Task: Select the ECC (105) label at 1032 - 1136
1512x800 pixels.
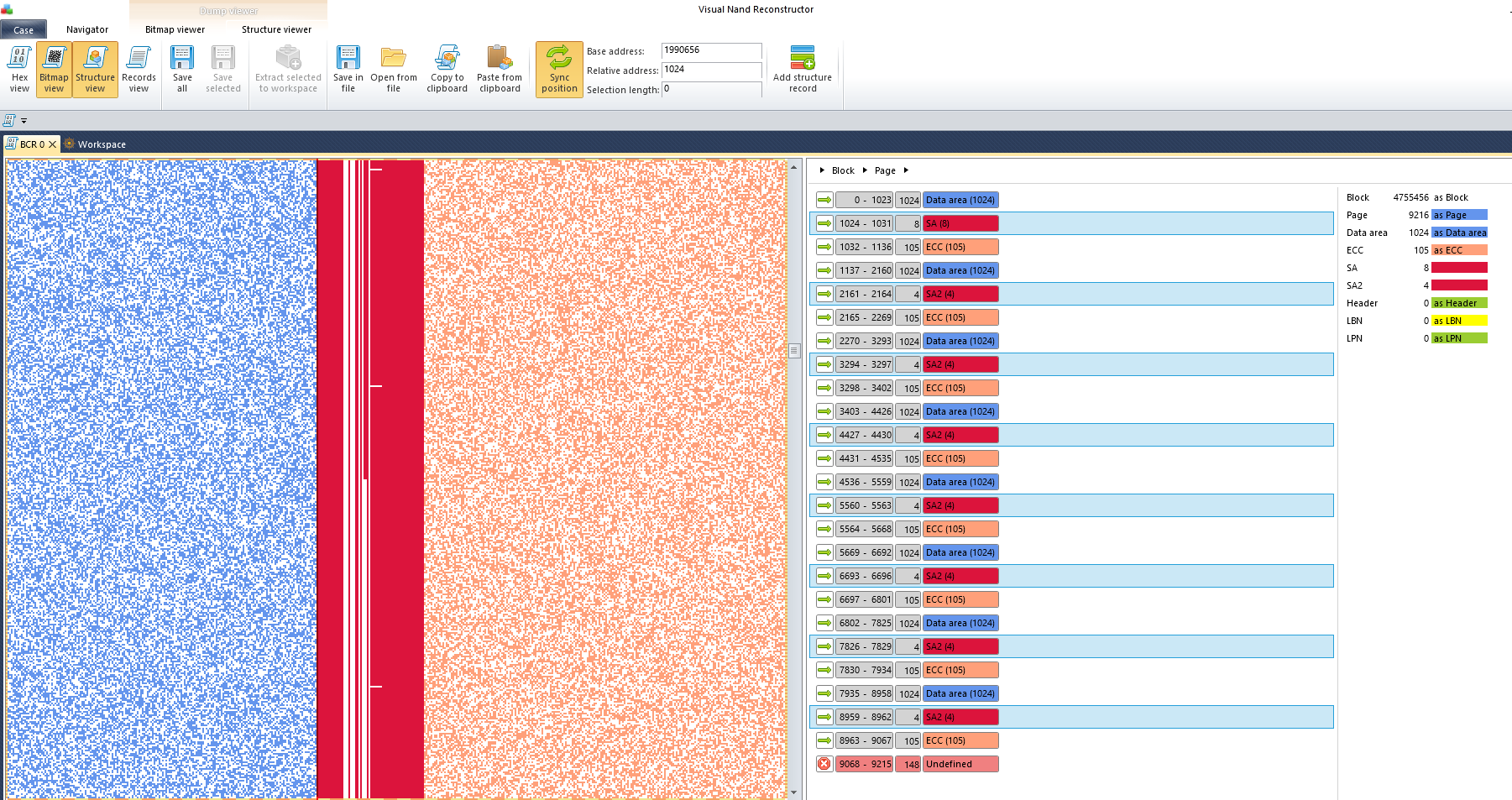Action: tap(960, 247)
